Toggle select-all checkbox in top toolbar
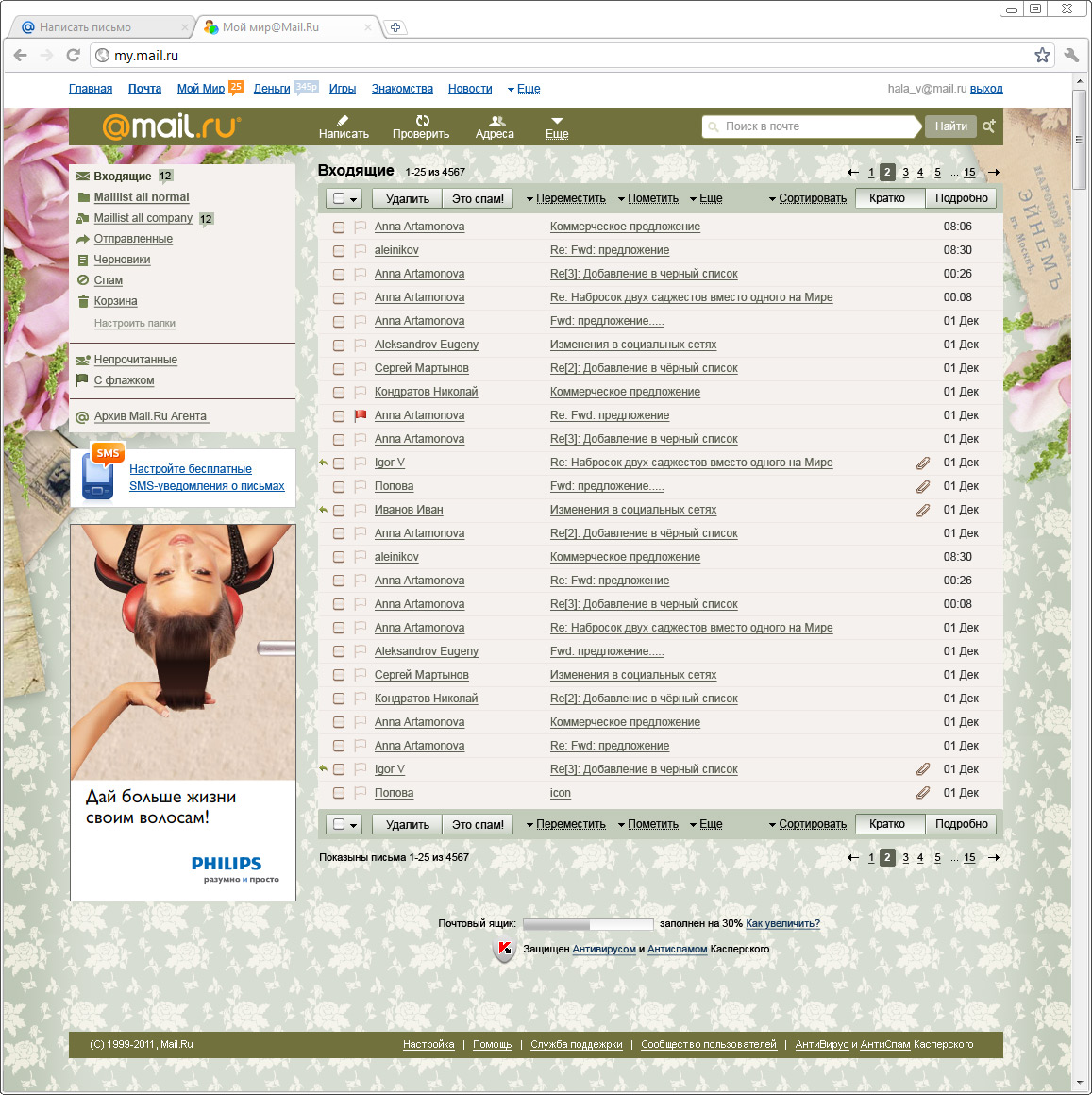Viewport: 1092px width, 1095px height. coord(339,198)
